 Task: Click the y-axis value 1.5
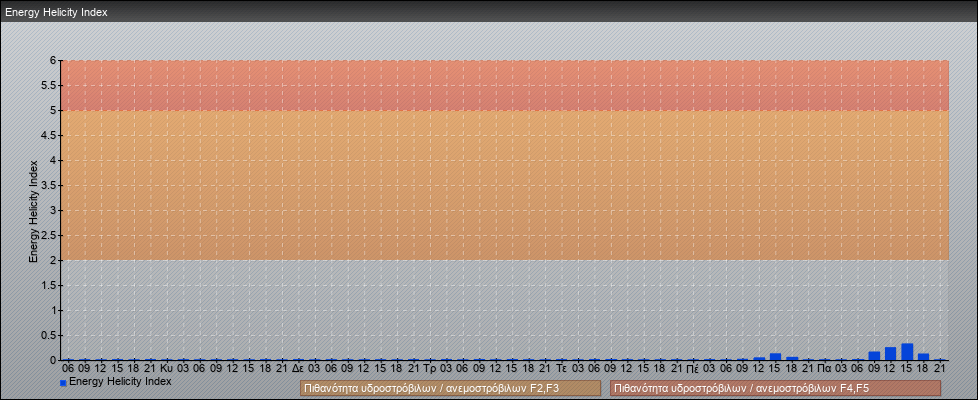click(49, 285)
